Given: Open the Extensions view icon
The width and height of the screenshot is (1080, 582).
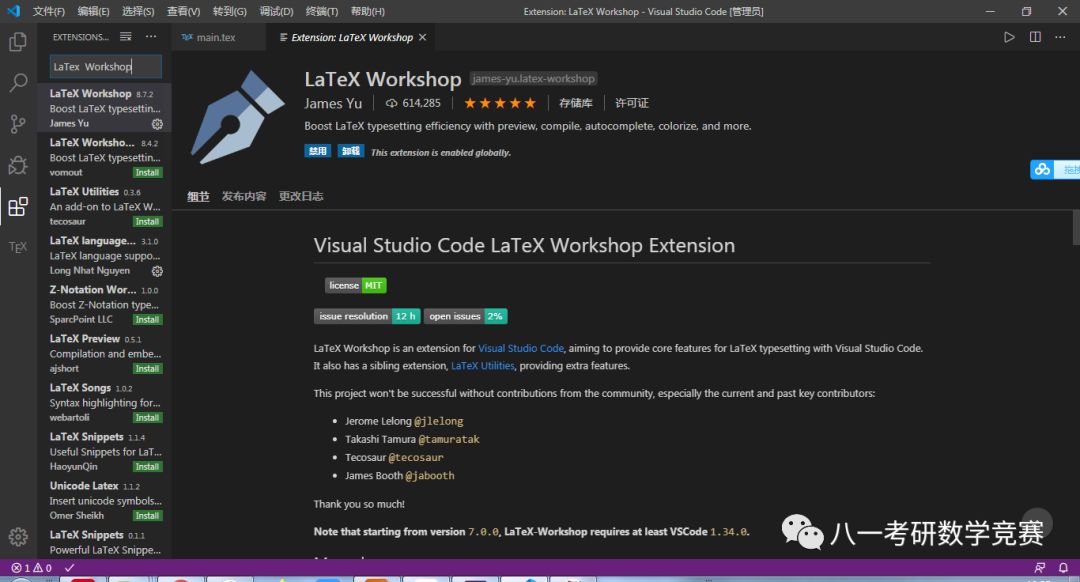Looking at the screenshot, I should pos(18,206).
